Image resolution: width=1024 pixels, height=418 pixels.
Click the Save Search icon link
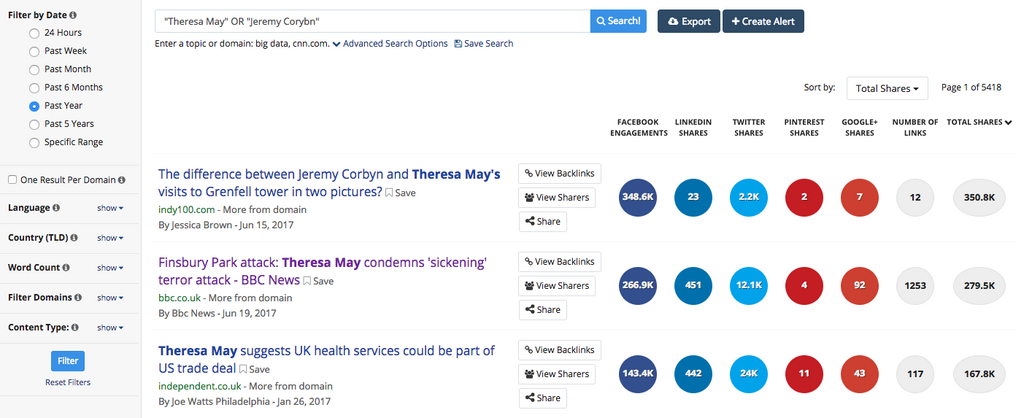[458, 44]
